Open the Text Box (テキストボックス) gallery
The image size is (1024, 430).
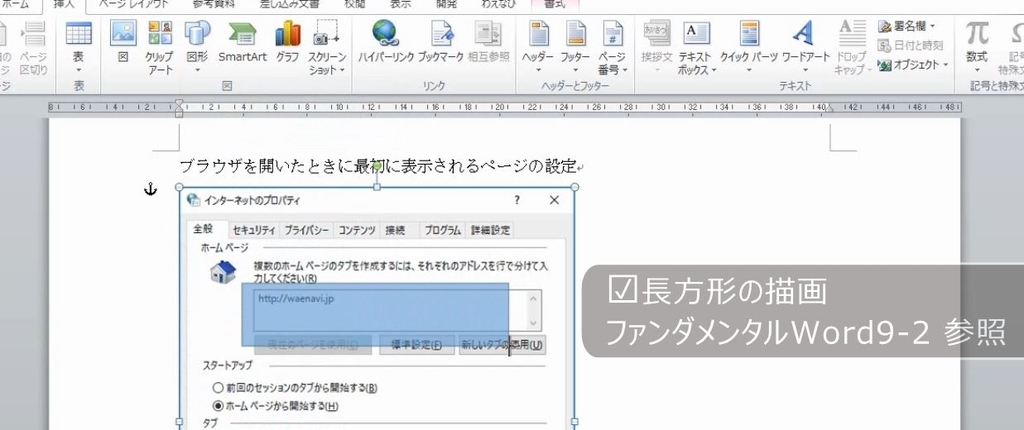(x=697, y=47)
